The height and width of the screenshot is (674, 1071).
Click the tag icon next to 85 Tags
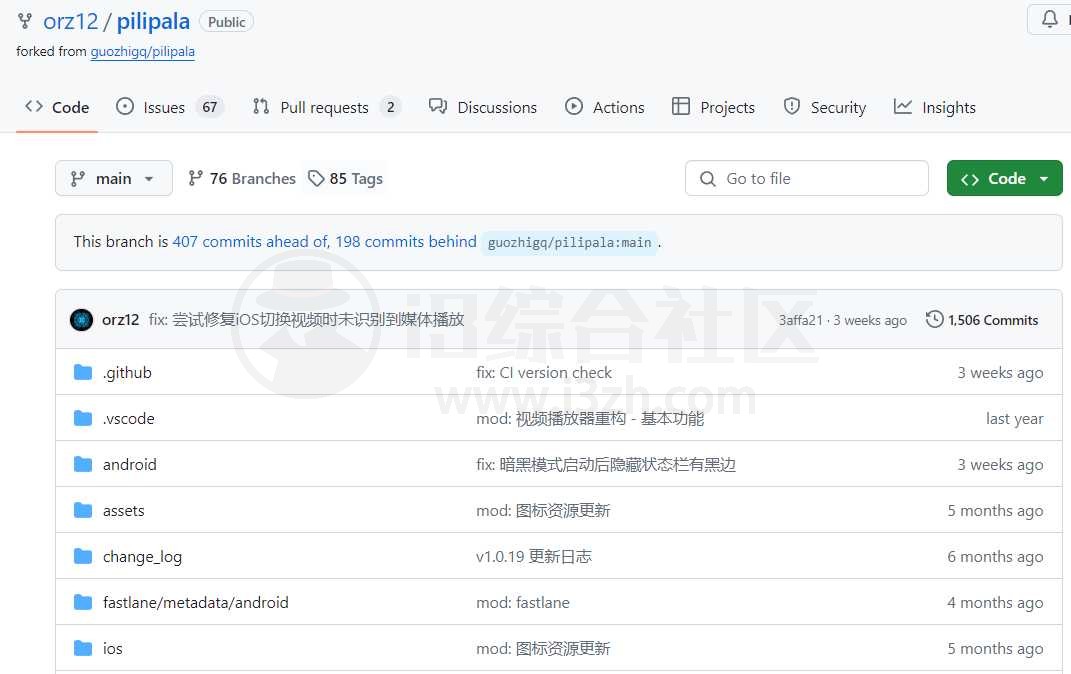[316, 178]
